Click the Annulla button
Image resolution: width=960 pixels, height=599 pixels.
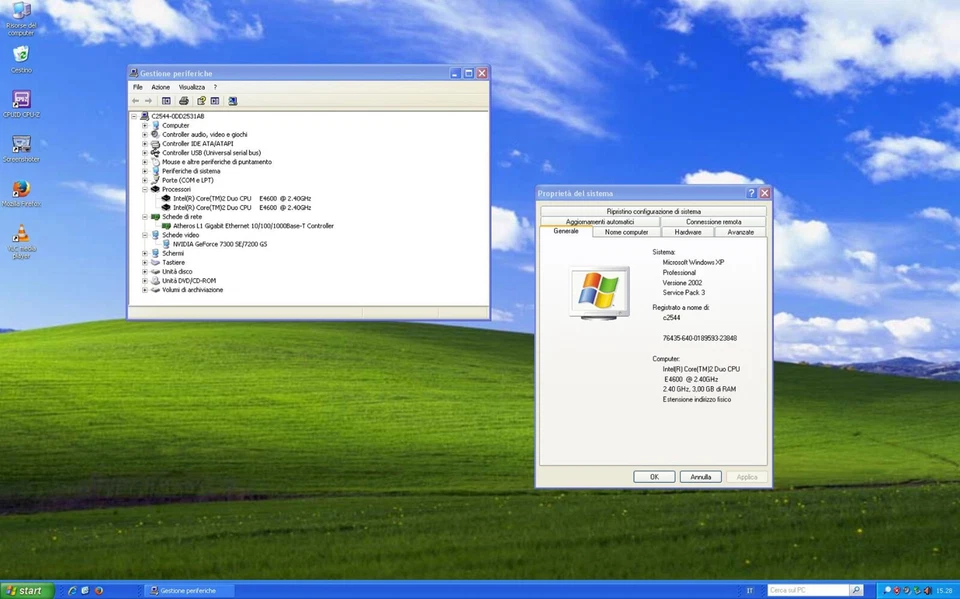[700, 476]
